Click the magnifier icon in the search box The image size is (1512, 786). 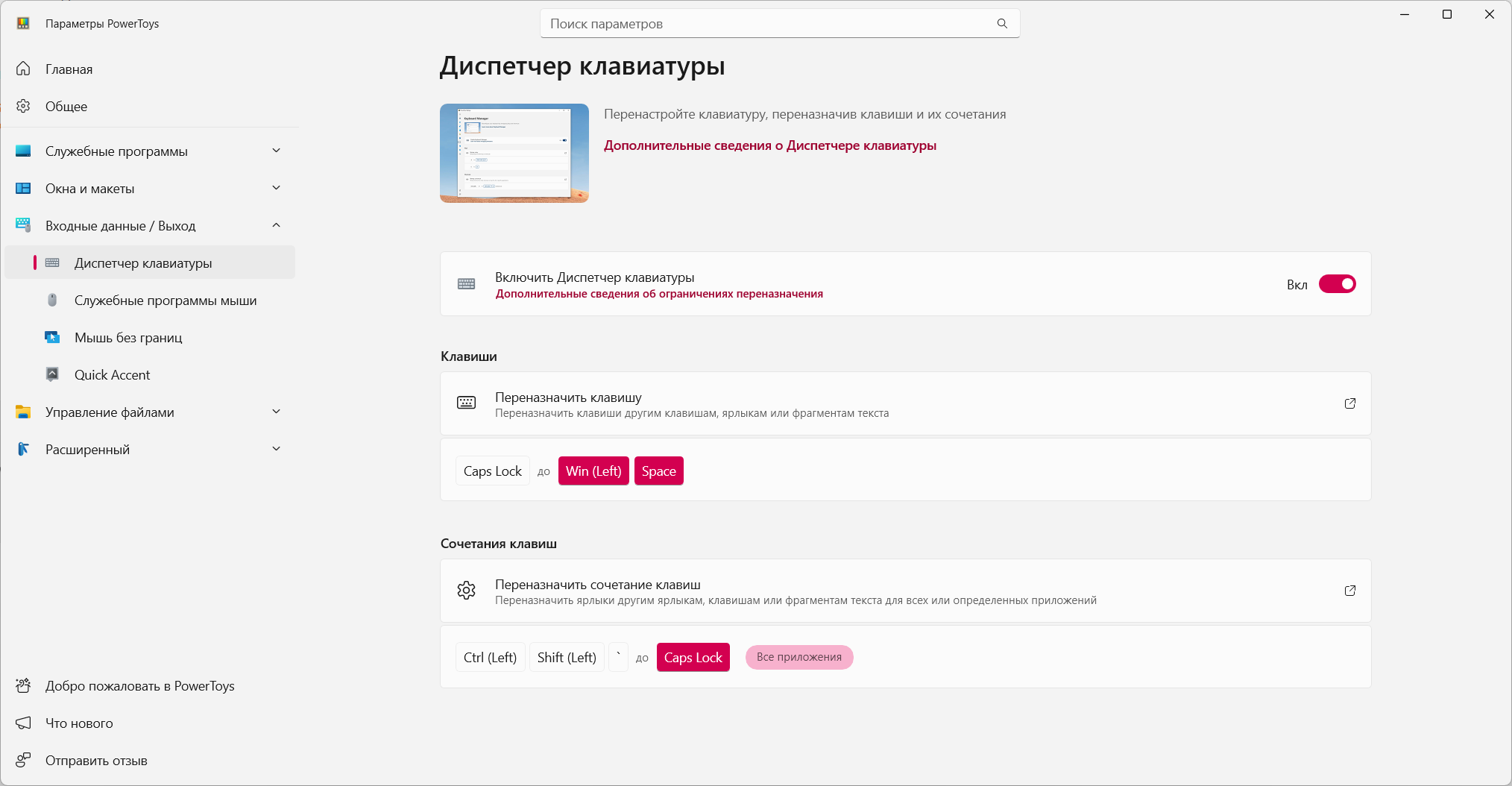tap(1002, 24)
